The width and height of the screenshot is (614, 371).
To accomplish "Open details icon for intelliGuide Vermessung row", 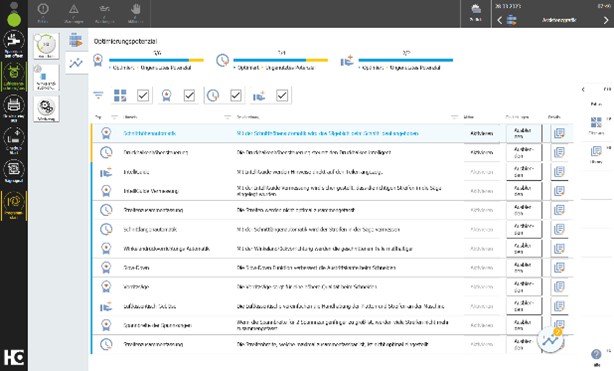I will coord(559,191).
